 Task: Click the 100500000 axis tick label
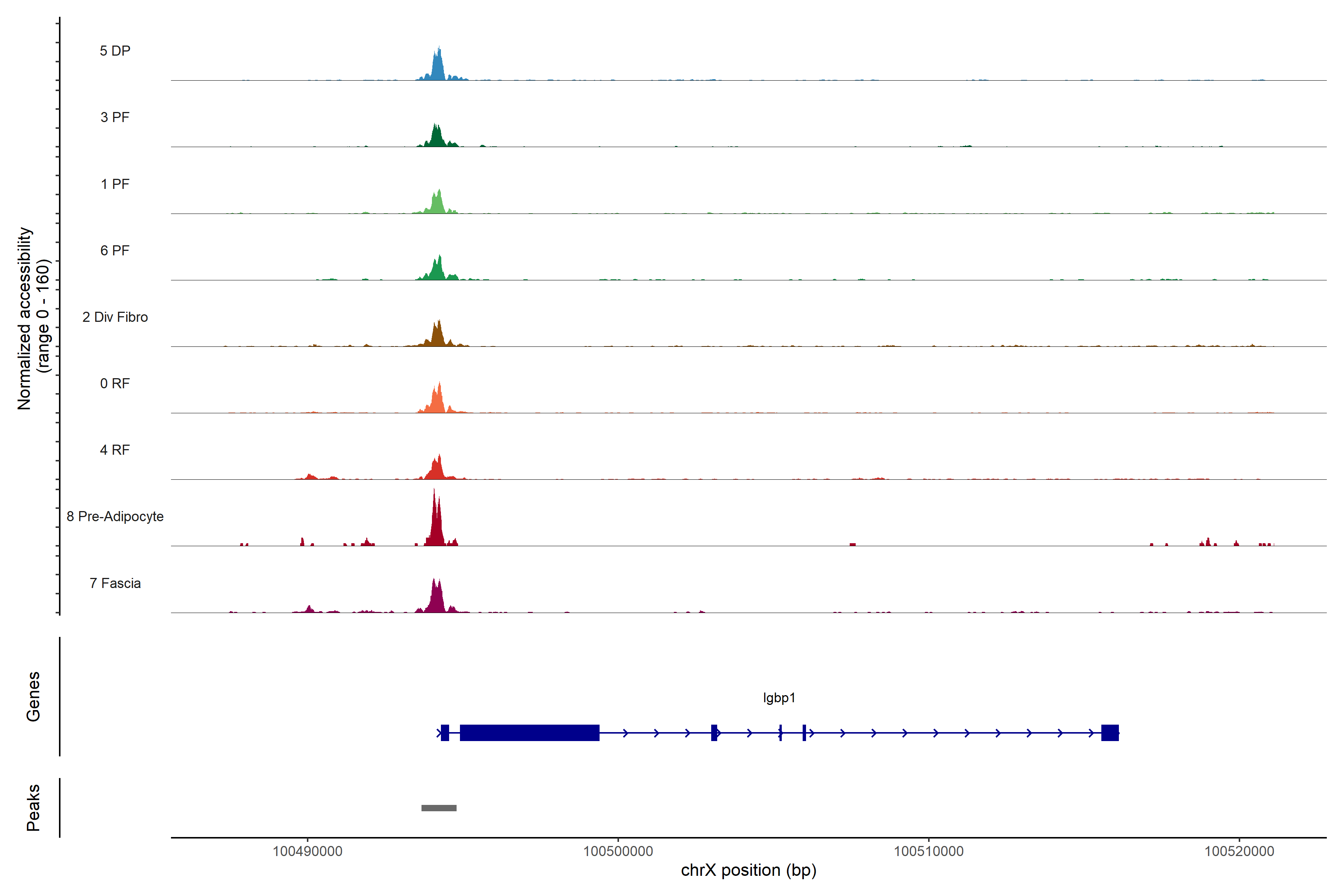pos(618,851)
